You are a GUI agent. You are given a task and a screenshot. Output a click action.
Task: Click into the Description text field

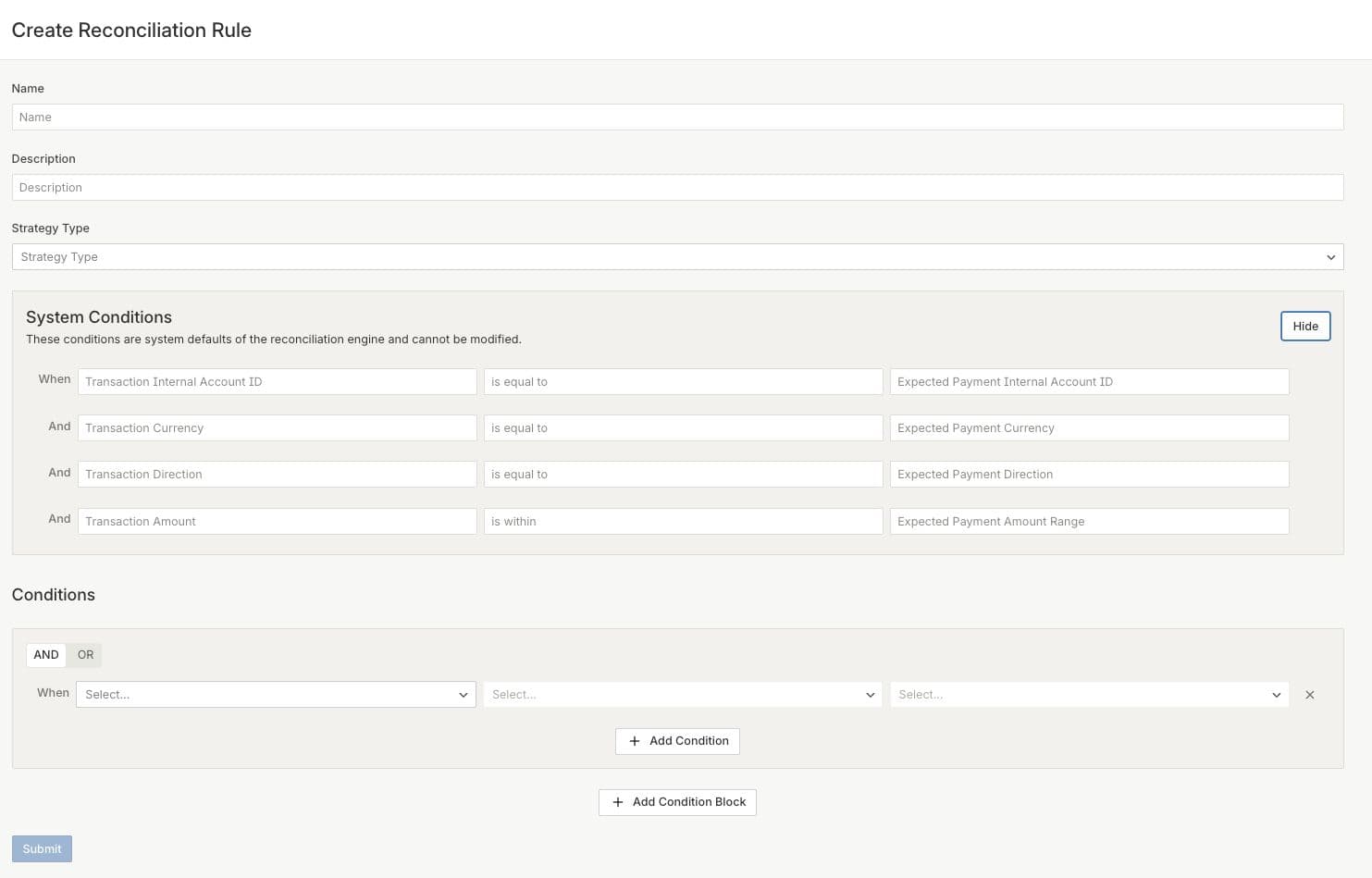point(676,188)
